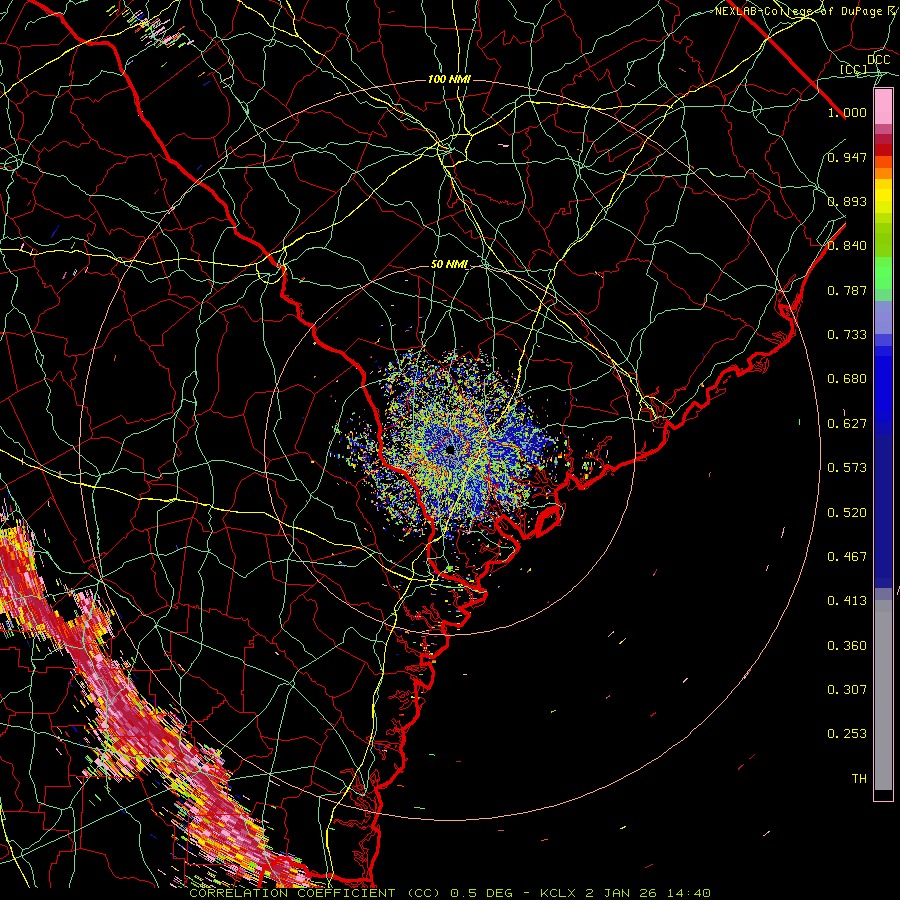Click the 0.520 scale value
Viewport: 900px width, 900px height.
tap(847, 513)
